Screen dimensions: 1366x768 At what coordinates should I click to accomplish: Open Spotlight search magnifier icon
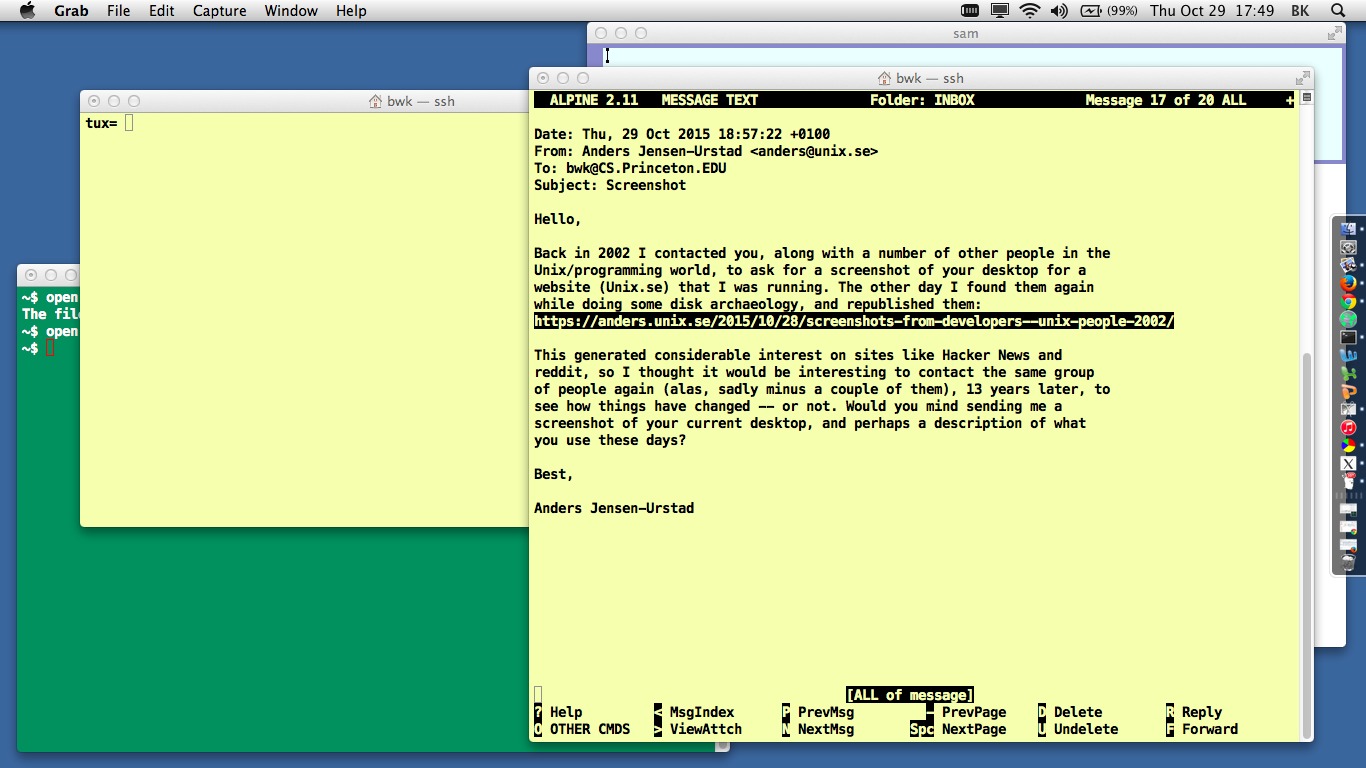click(x=1338, y=11)
